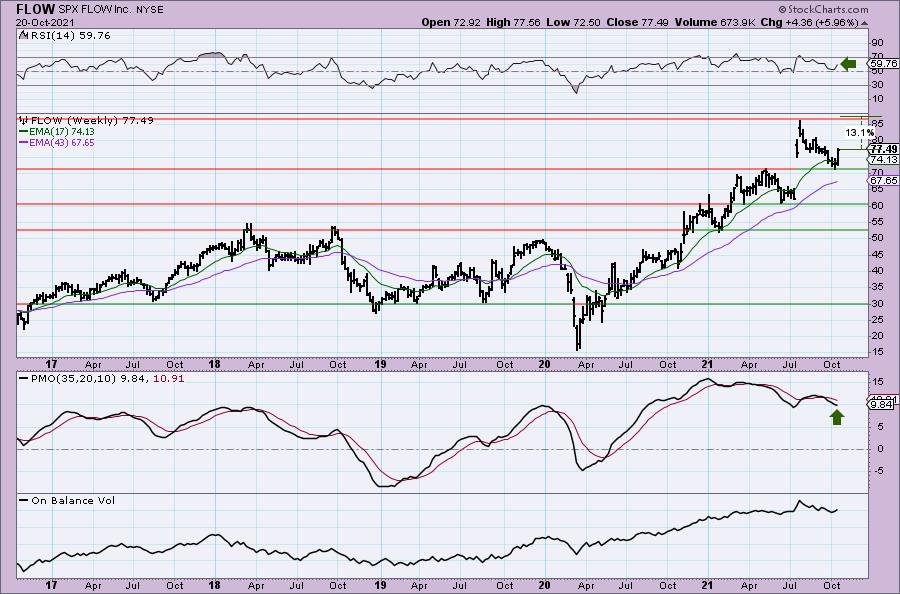Click the FLOW (Weekly) 77.49 price legend
900x594 pixels.
point(92,121)
